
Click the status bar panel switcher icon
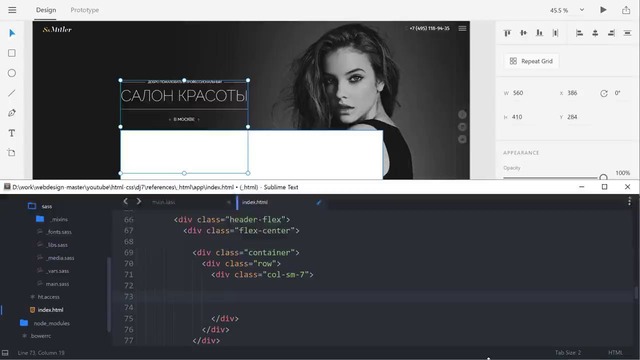[x=5, y=353]
